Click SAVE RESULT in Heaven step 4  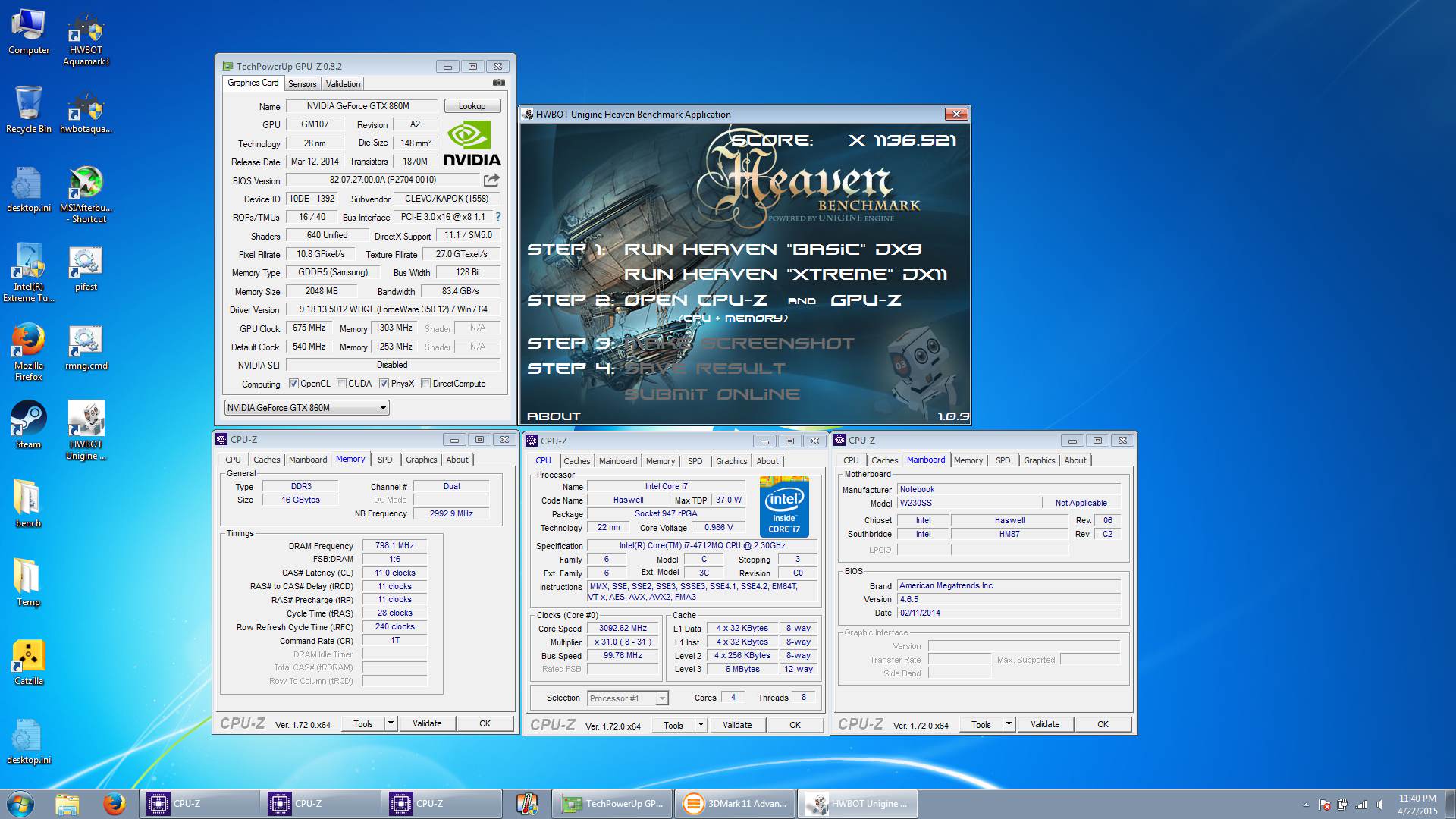pyautogui.click(x=704, y=369)
